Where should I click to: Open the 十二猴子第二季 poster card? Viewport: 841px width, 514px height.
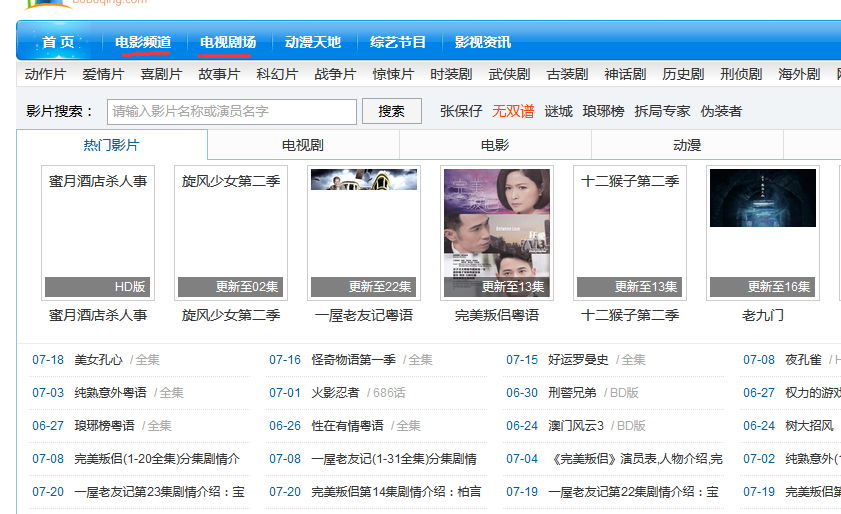coord(630,233)
